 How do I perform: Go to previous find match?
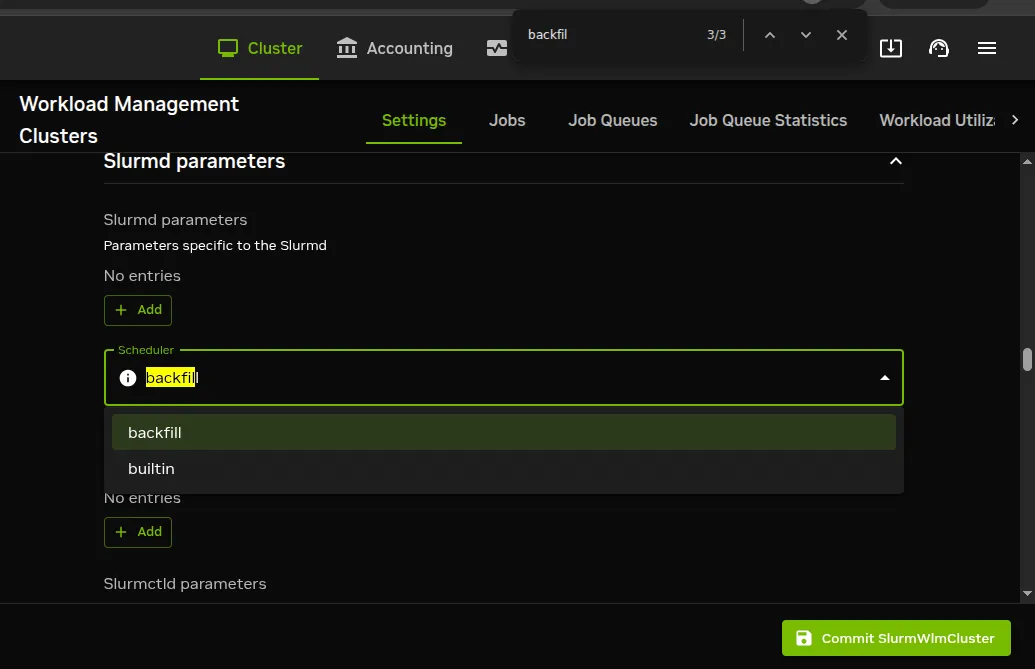[770, 35]
